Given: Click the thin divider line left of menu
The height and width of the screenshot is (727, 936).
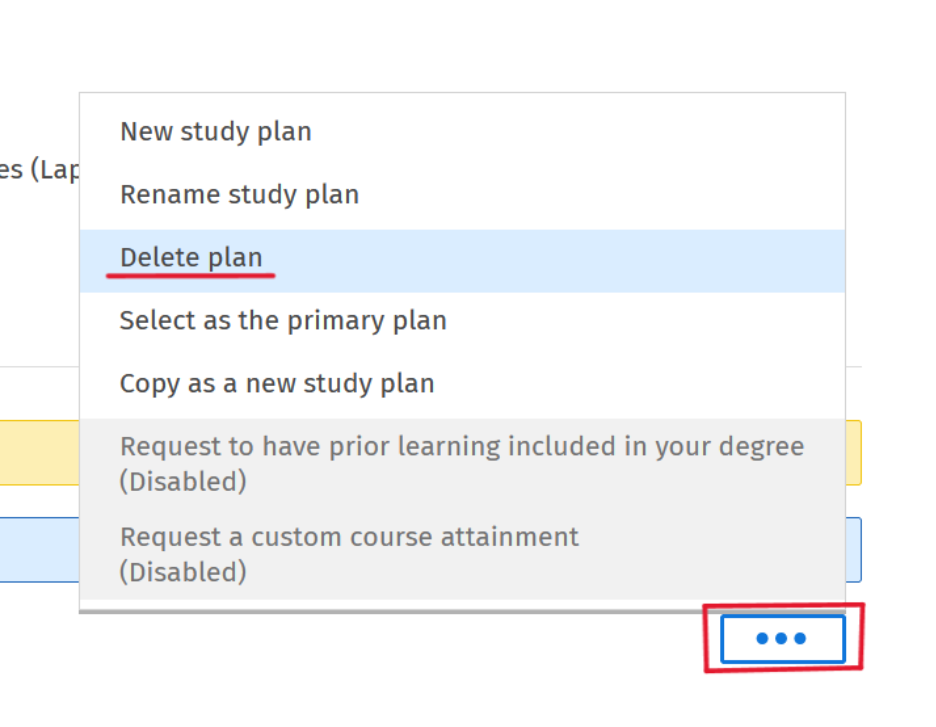Looking at the screenshot, I should (39, 366).
